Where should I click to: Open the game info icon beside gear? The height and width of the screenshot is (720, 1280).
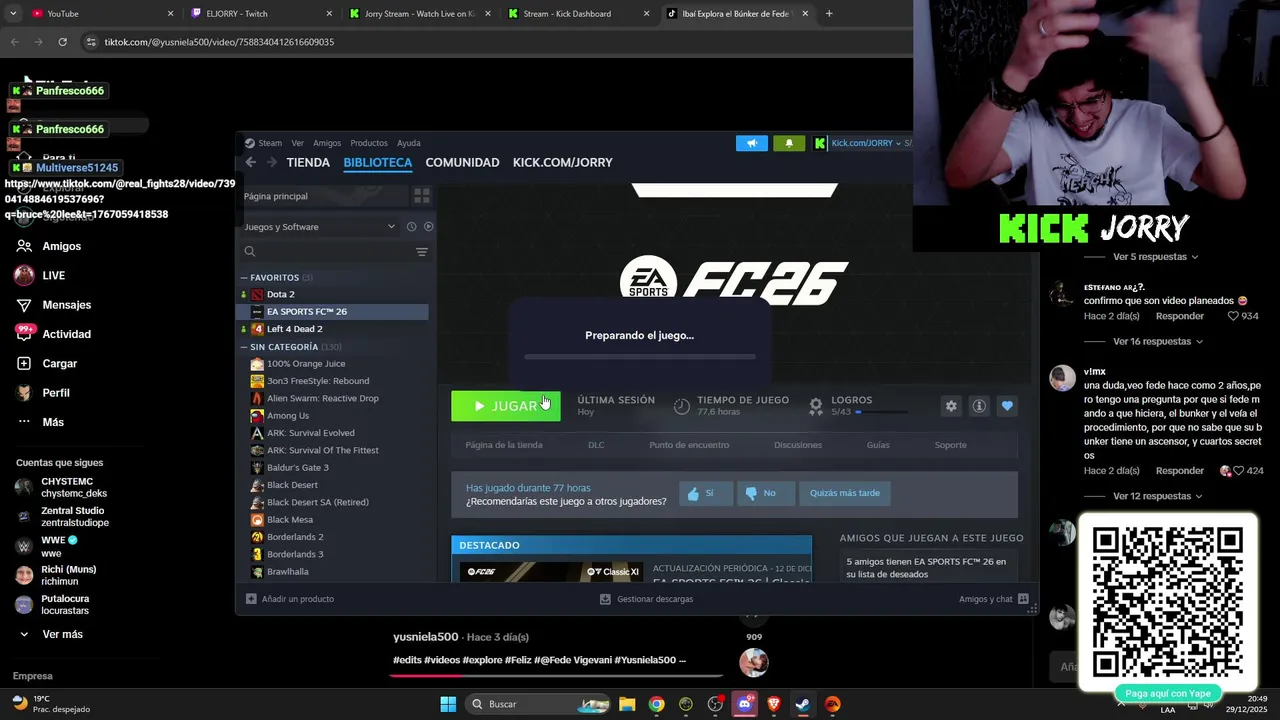tap(979, 406)
